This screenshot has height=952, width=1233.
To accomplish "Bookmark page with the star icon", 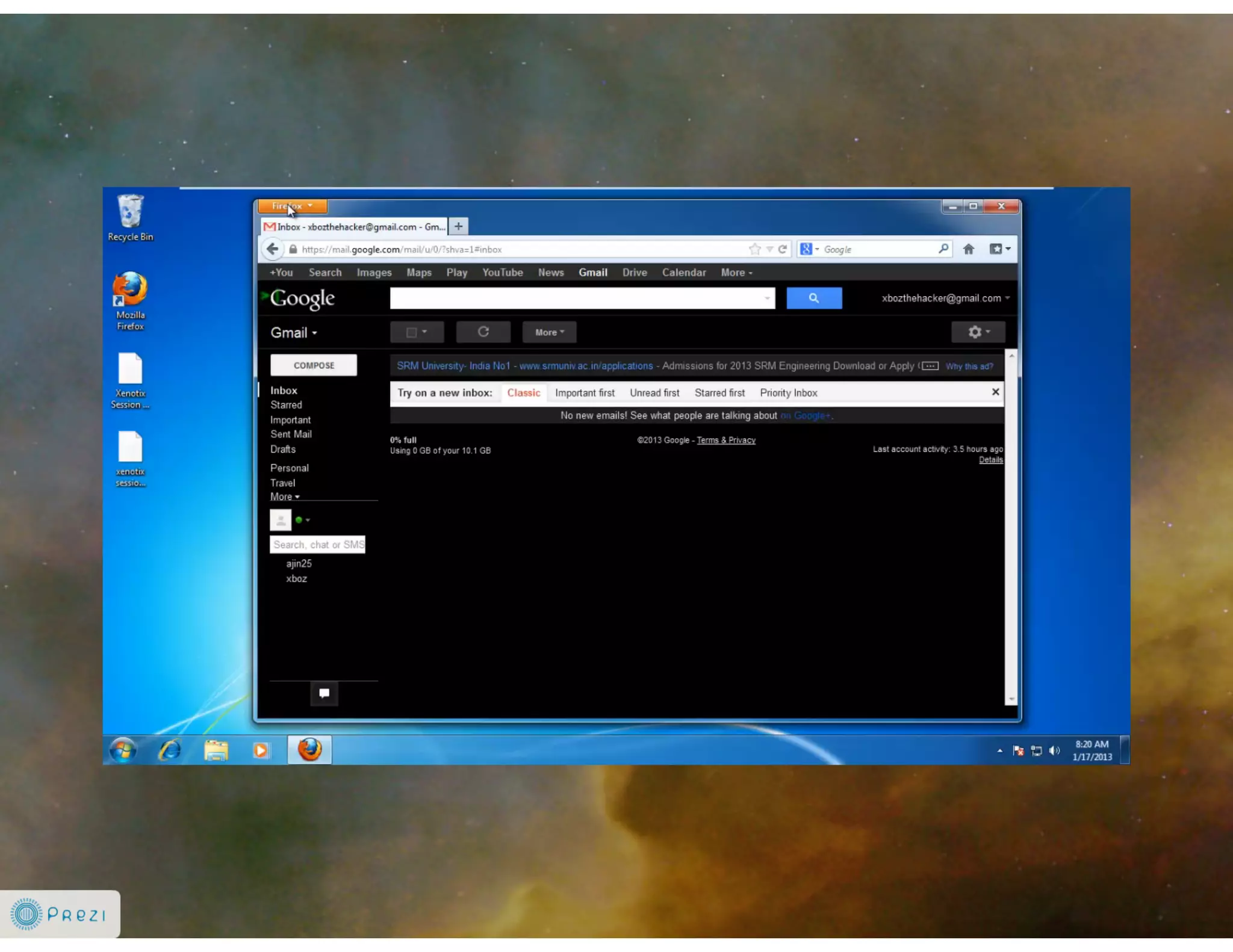I will click(754, 249).
